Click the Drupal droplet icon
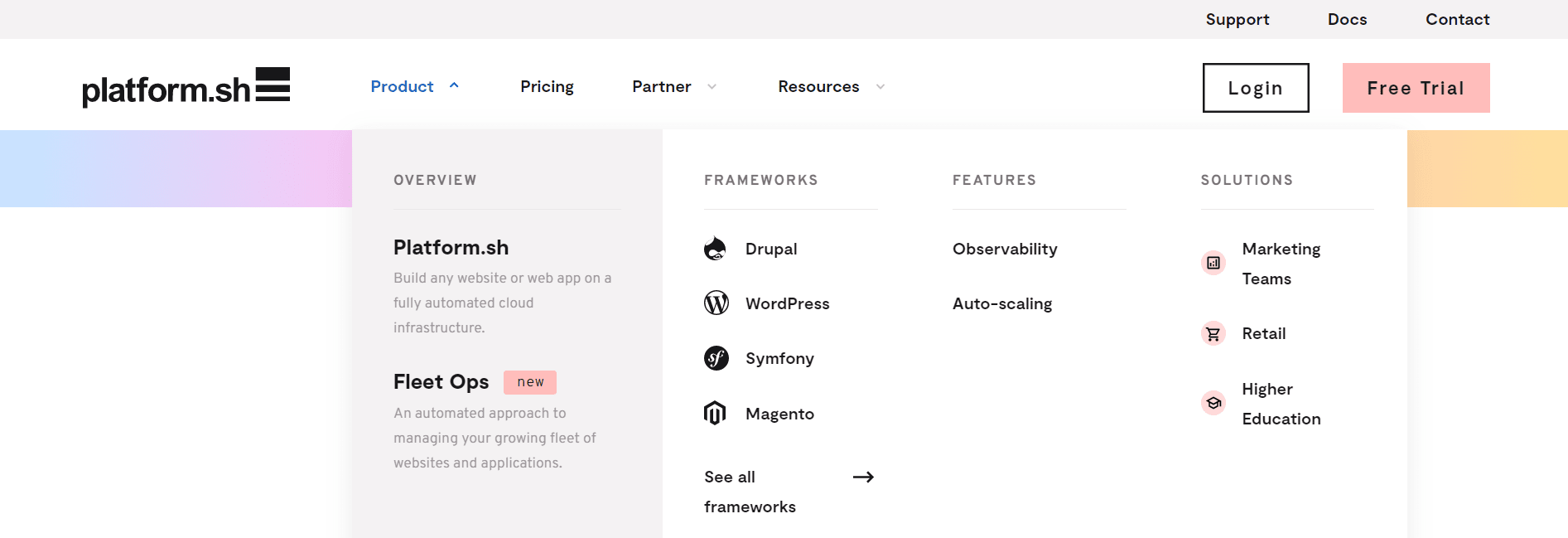1568x538 pixels. click(x=715, y=249)
